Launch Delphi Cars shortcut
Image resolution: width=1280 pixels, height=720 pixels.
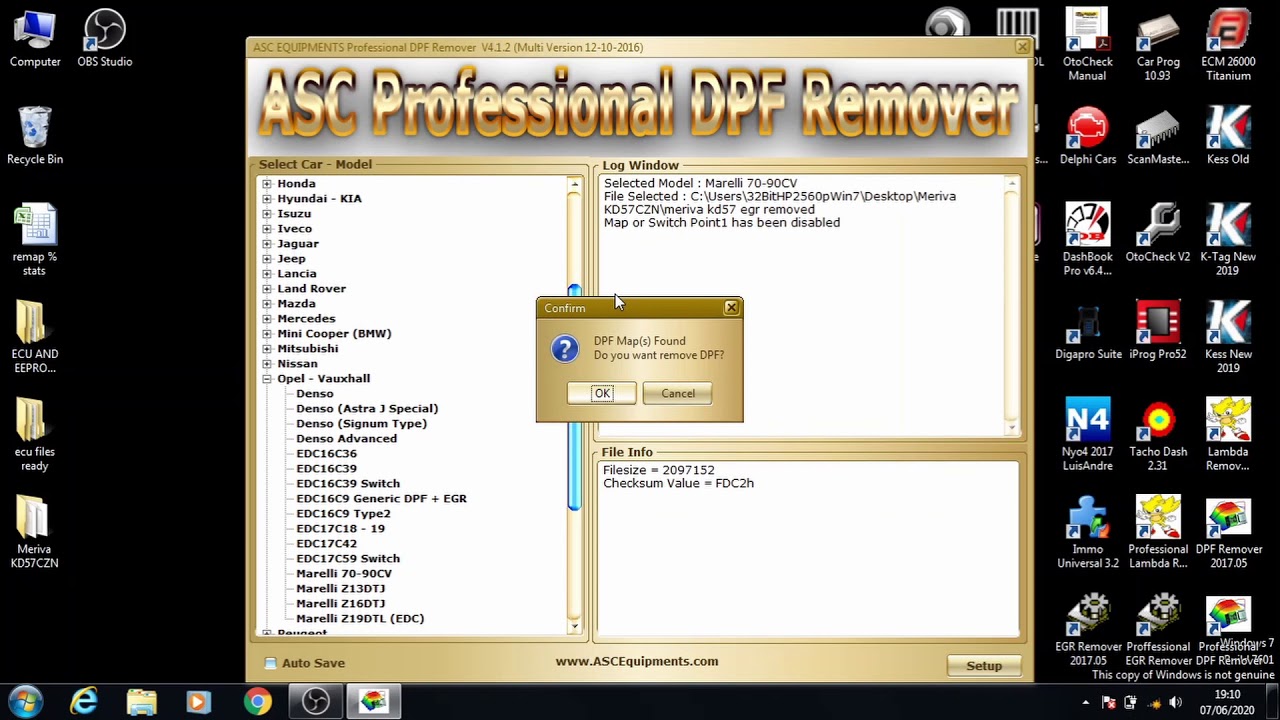[x=1088, y=136]
